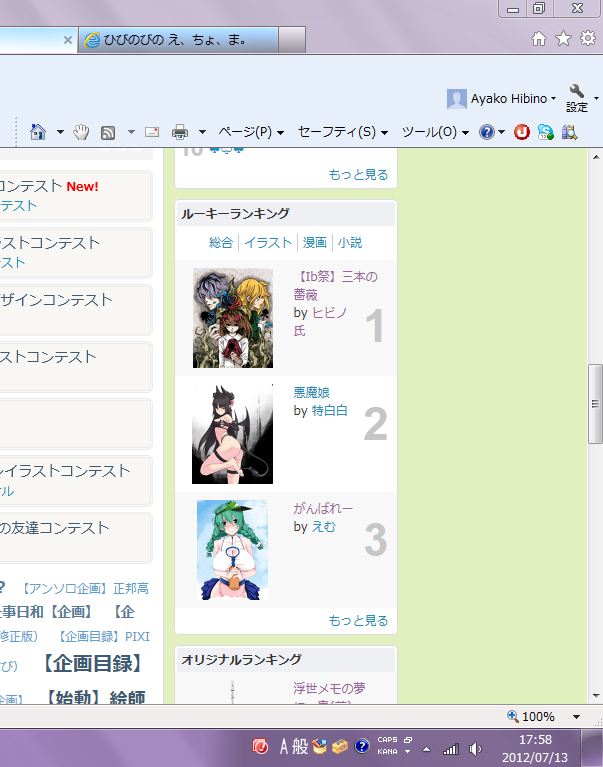Click the Show desktop button
This screenshot has height=767, width=603.
[592, 748]
